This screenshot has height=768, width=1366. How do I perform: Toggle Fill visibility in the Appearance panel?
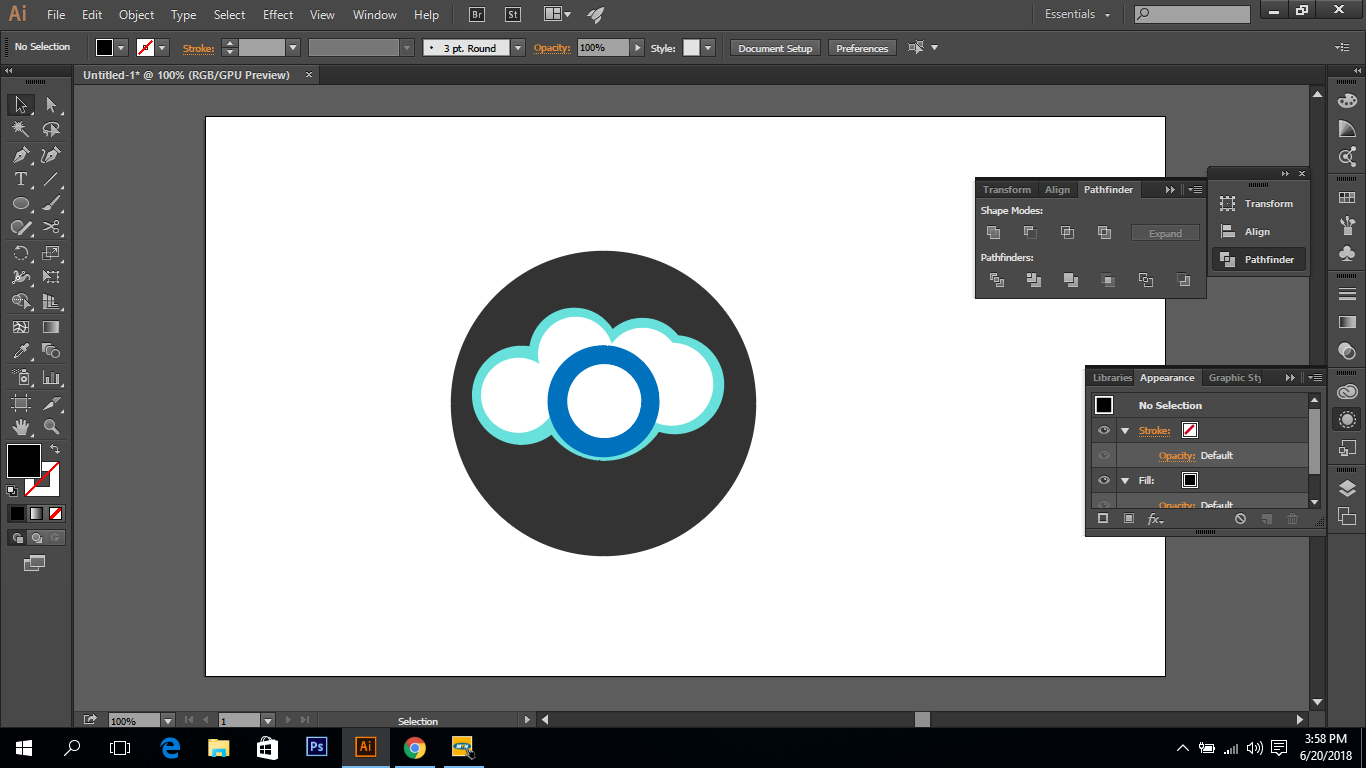point(1104,480)
